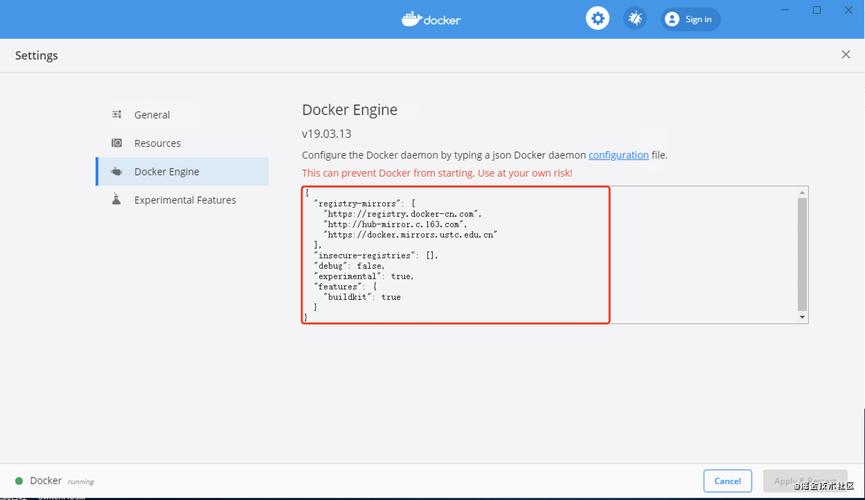
Task: Click the "insecure-registries" line
Action: (376, 256)
